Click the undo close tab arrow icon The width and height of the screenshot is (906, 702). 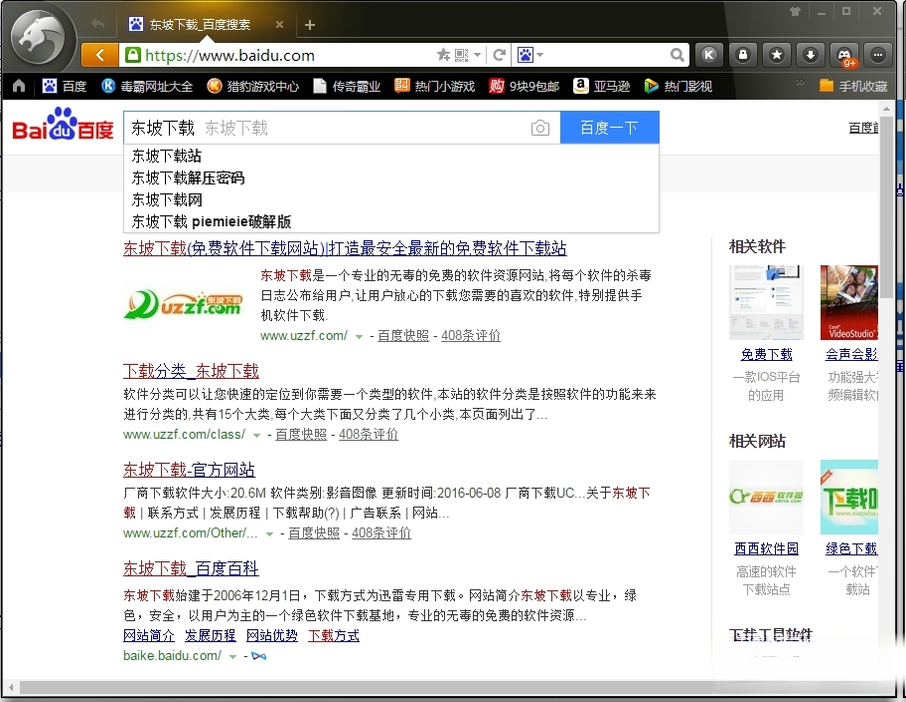tap(98, 24)
